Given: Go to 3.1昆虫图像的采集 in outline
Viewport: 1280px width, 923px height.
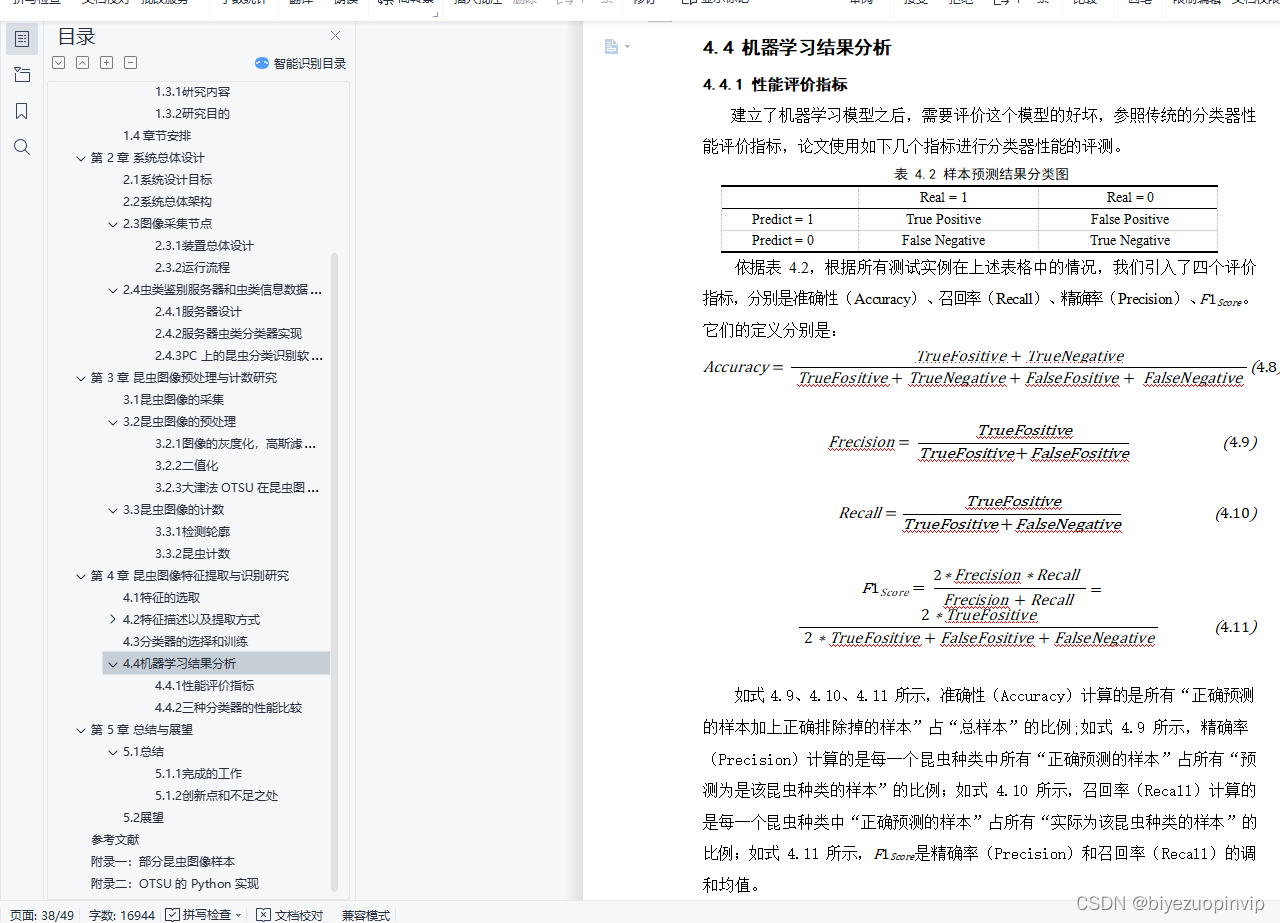Looking at the screenshot, I should click(173, 400).
